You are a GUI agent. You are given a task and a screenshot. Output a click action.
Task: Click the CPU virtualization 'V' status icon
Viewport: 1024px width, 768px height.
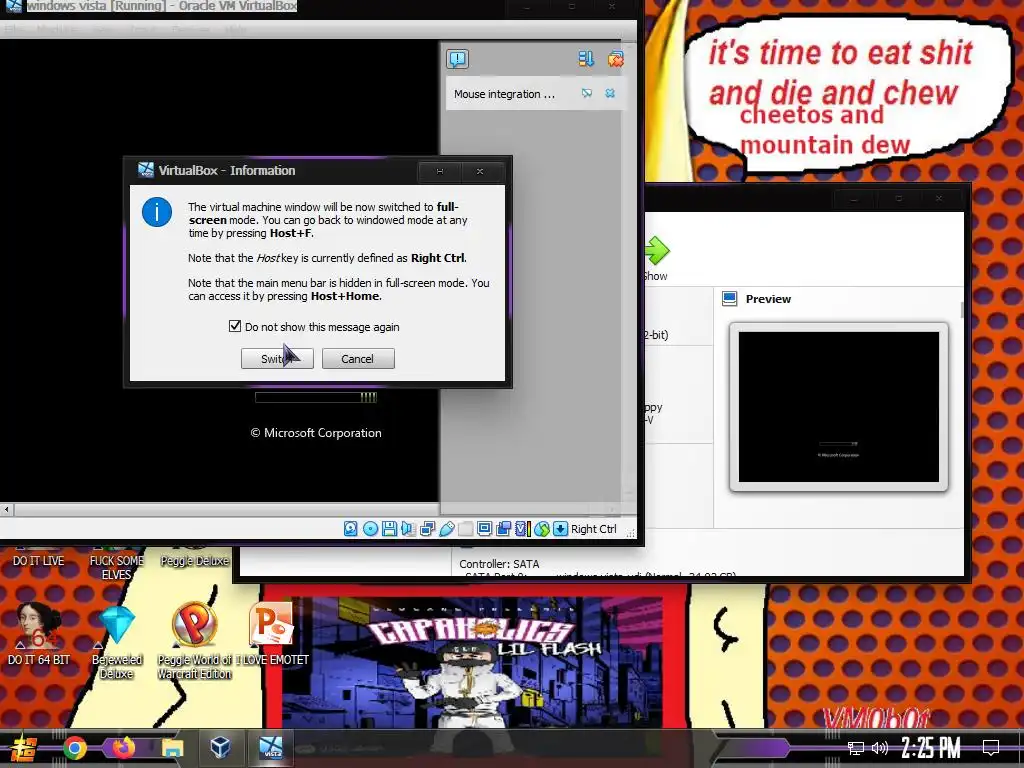click(x=521, y=529)
